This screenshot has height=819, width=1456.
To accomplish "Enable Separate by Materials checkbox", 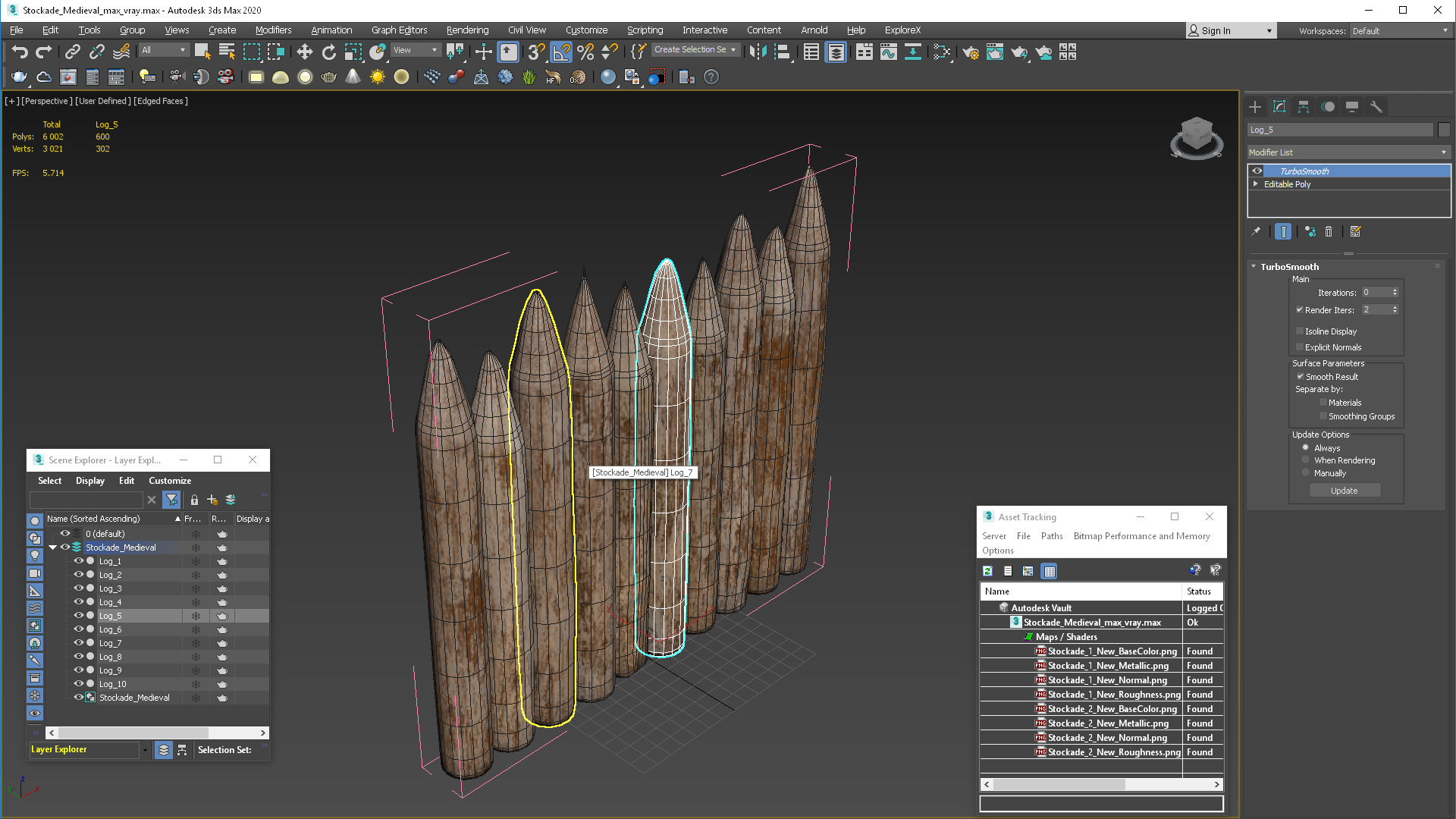I will point(1323,403).
